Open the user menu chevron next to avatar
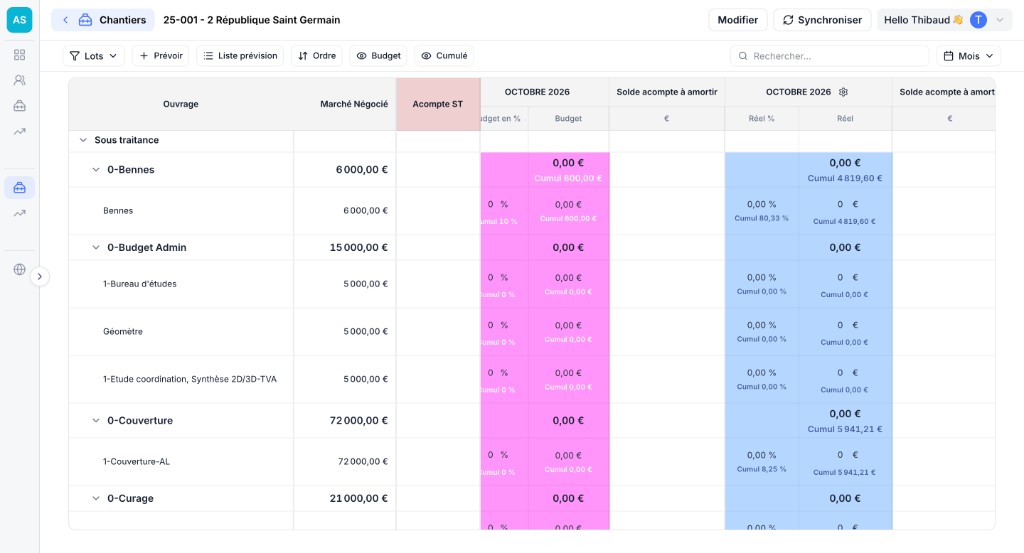This screenshot has height=553, width=1024. [x=1000, y=20]
